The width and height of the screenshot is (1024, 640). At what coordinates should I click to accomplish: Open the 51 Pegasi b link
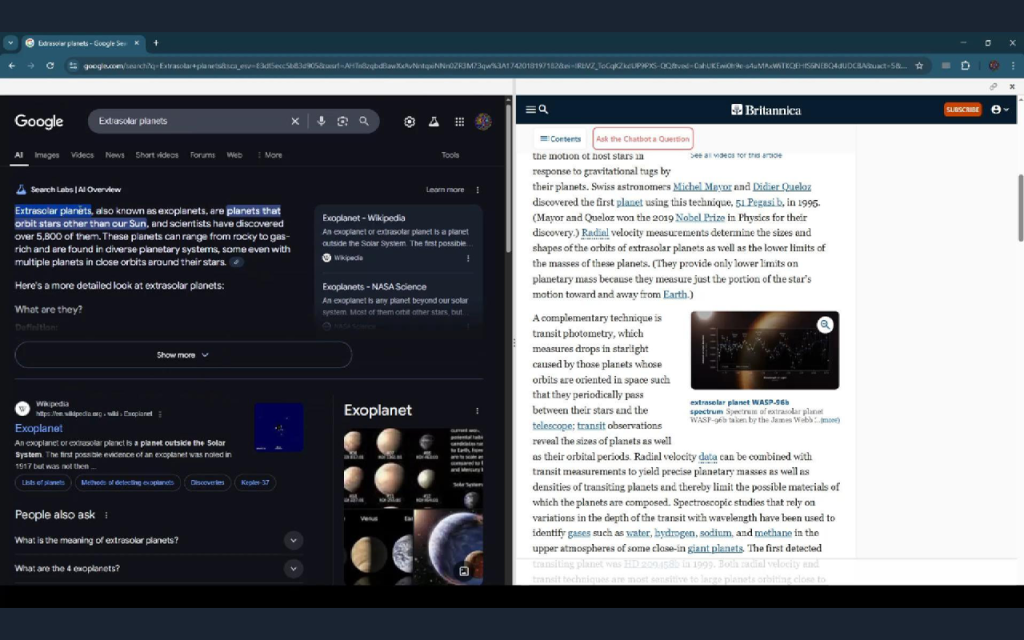(x=756, y=201)
